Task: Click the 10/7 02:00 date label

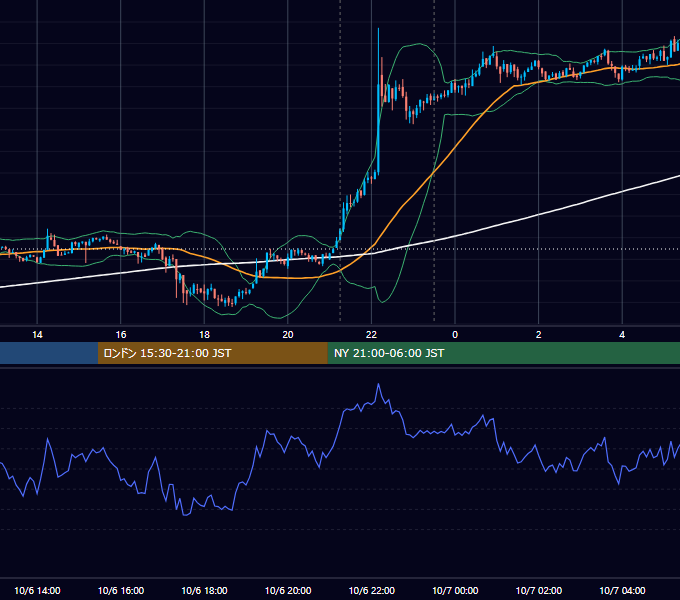Action: (x=539, y=590)
